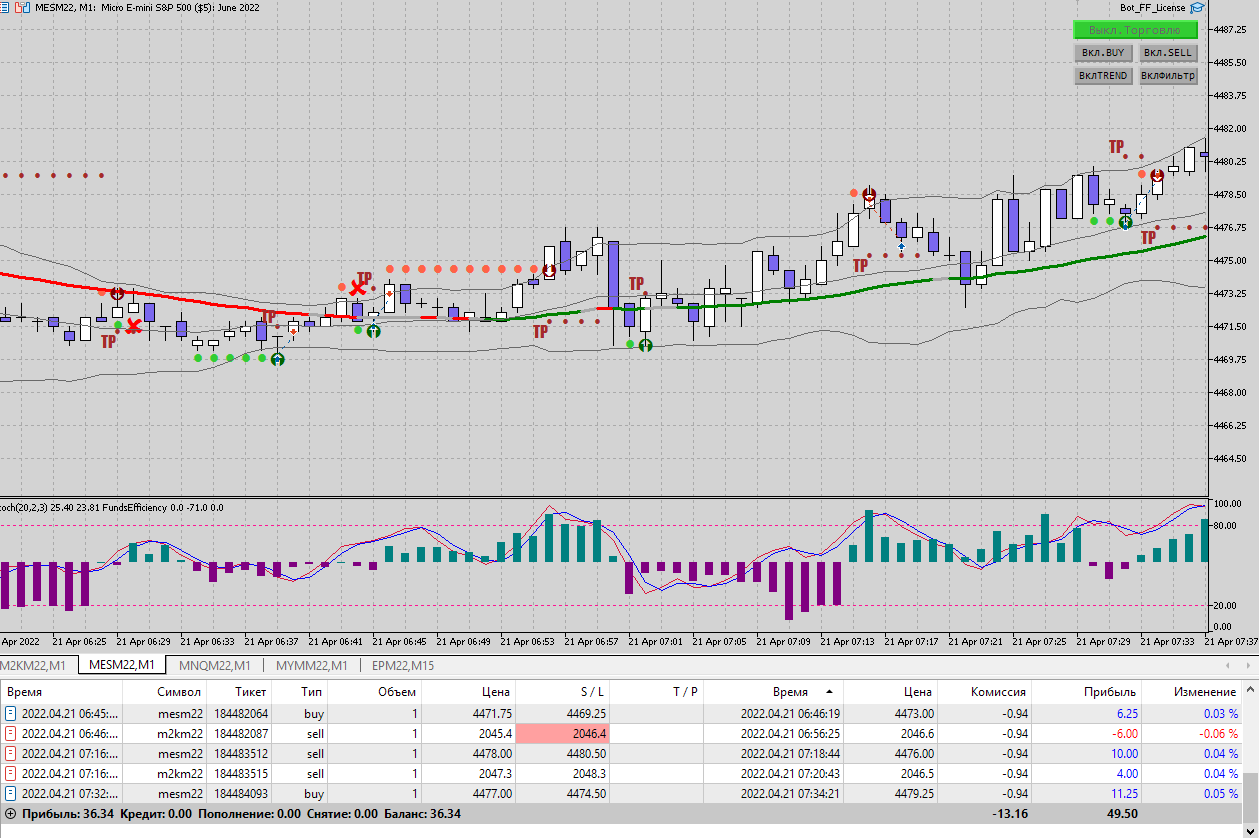Screen dimensions: 1259x838
Task: Click the ticket number 184483515
Action: [240, 773]
